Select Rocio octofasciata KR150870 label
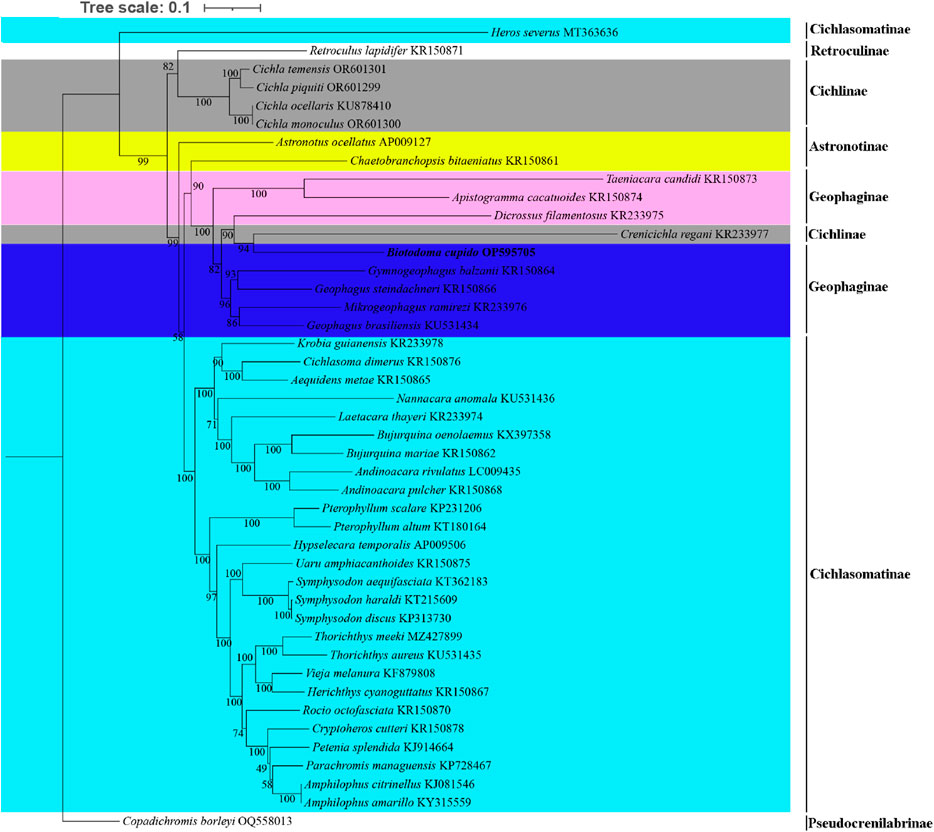934x832 pixels. point(376,710)
